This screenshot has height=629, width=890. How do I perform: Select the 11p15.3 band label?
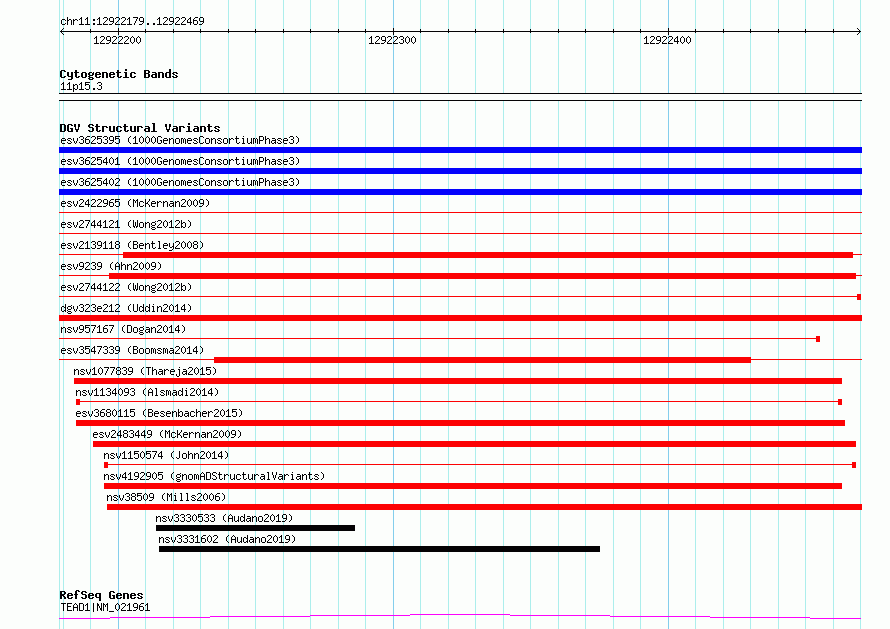click(81, 86)
